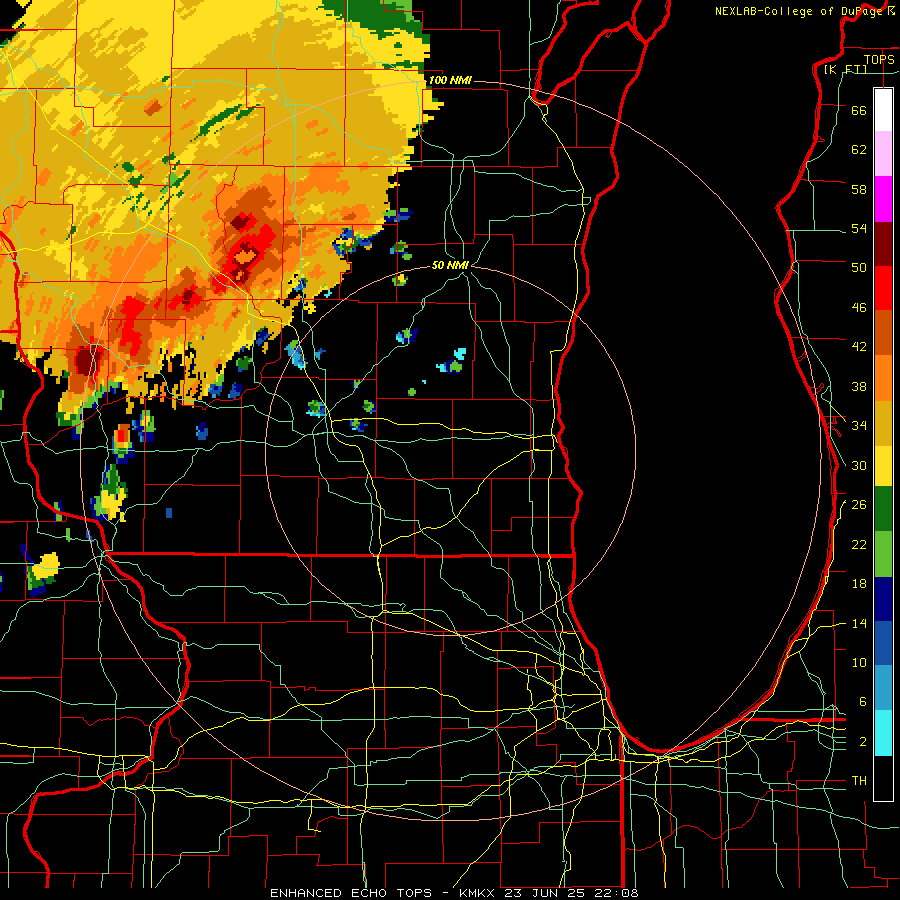Click legend value 54
The width and height of the screenshot is (900, 900).
pos(859,228)
